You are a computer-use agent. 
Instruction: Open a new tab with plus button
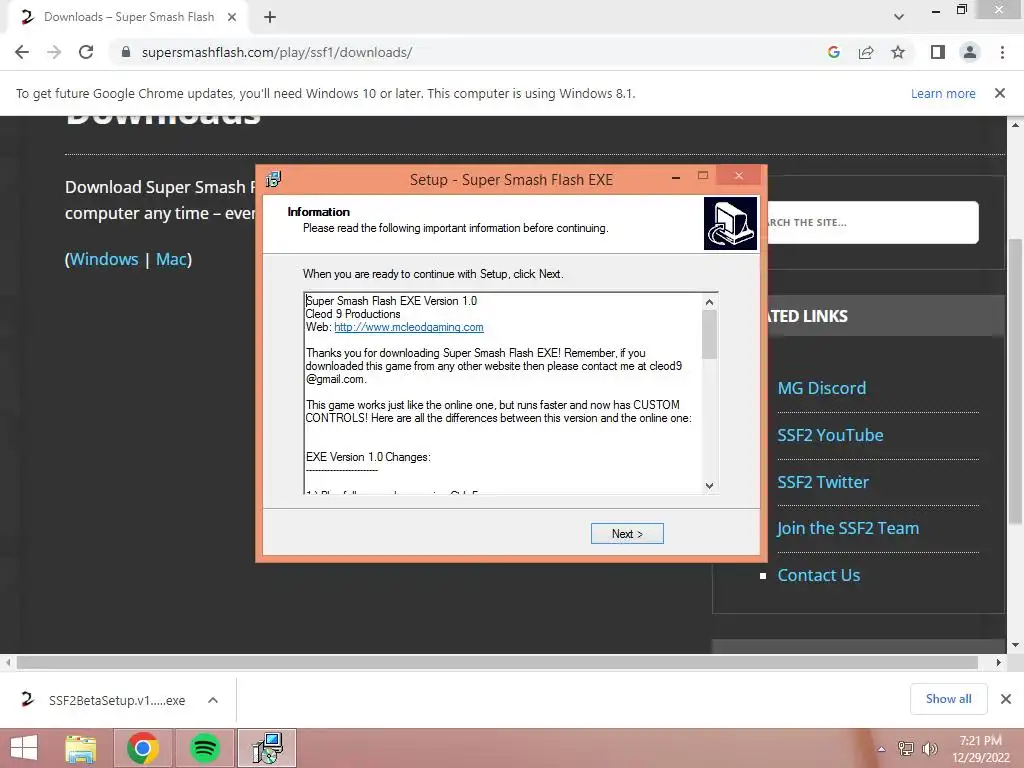pos(270,17)
